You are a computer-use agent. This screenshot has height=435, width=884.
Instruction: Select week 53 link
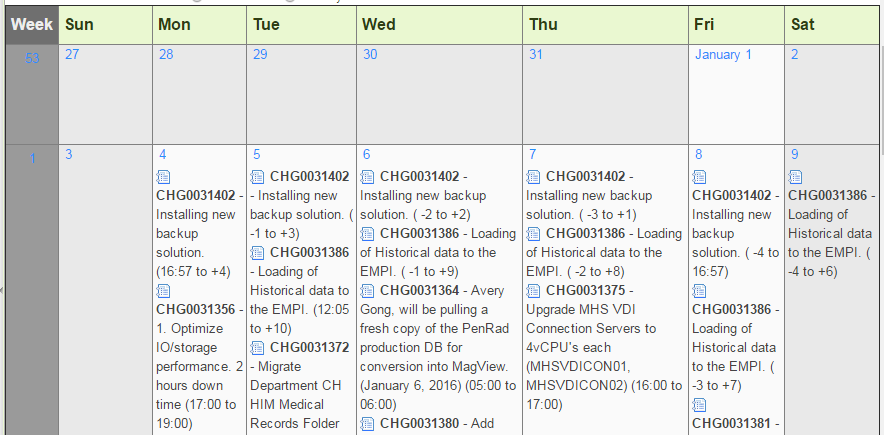coord(32,58)
